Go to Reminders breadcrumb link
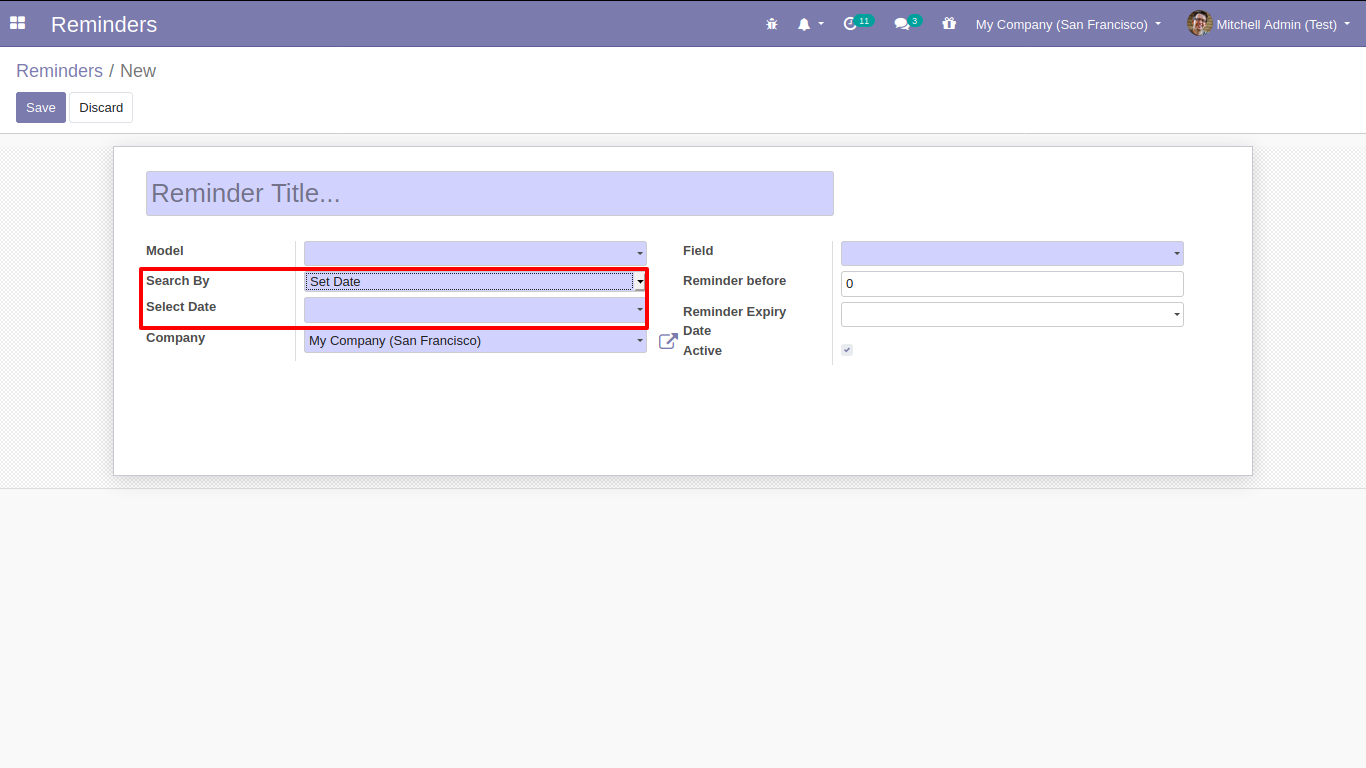The width and height of the screenshot is (1366, 768). click(x=59, y=71)
